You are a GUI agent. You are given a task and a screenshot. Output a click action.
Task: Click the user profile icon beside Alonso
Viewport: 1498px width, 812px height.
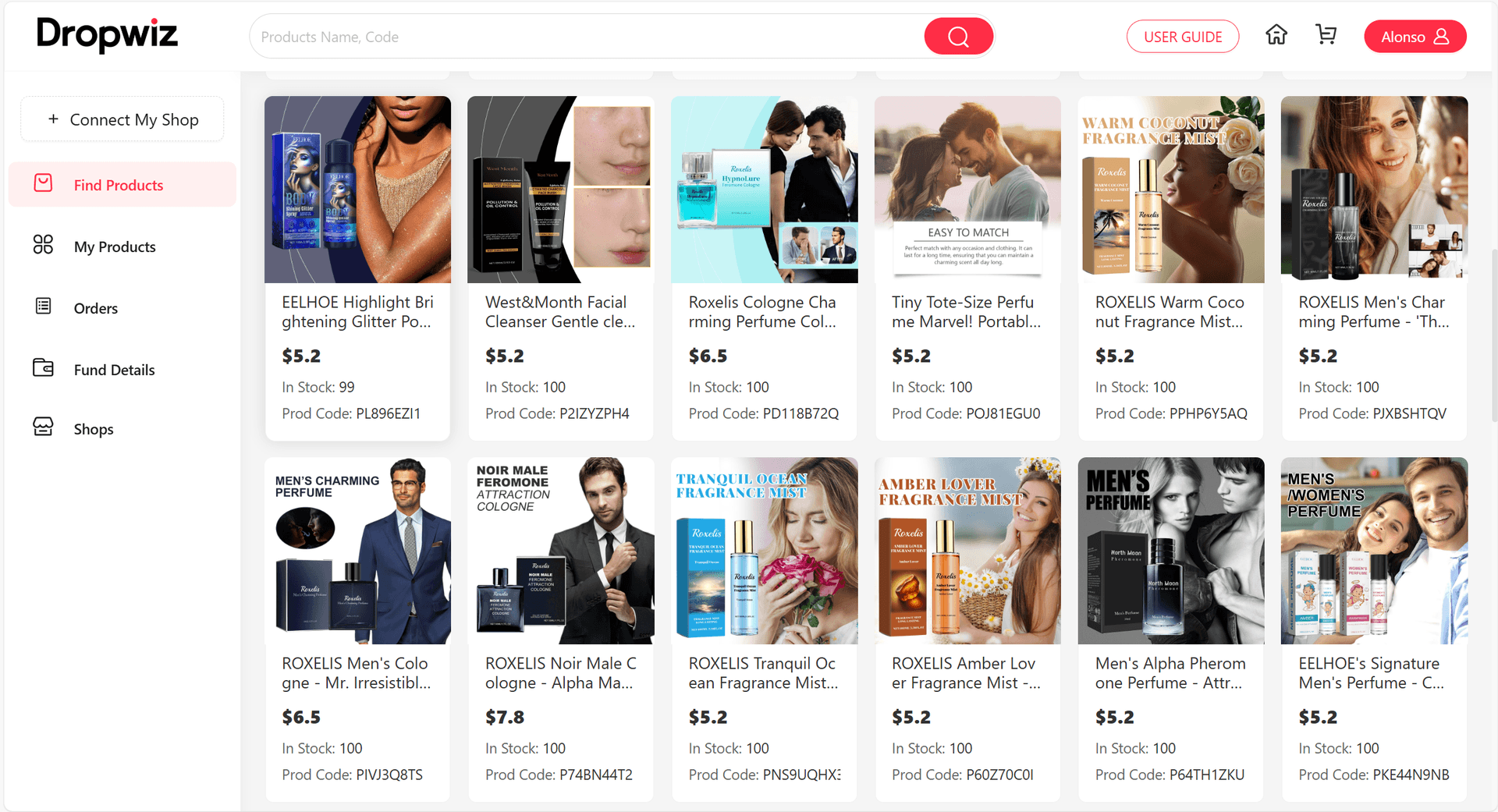(x=1441, y=37)
